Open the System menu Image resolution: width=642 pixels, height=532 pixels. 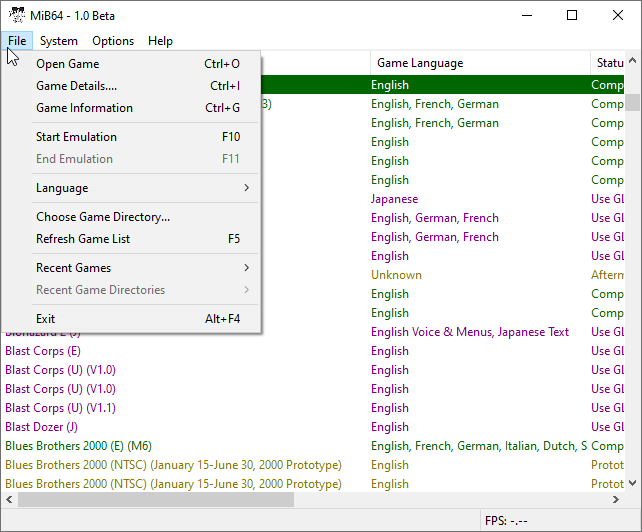[59, 41]
